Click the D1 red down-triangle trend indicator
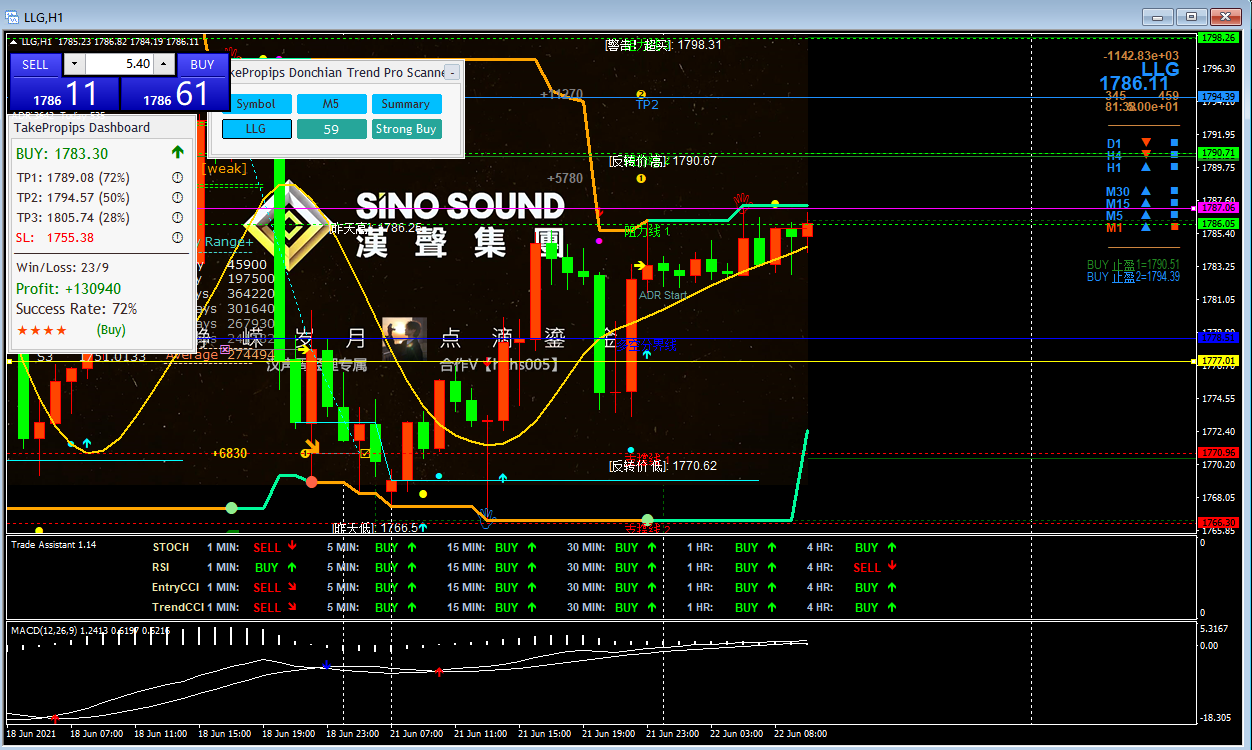 coord(1146,143)
